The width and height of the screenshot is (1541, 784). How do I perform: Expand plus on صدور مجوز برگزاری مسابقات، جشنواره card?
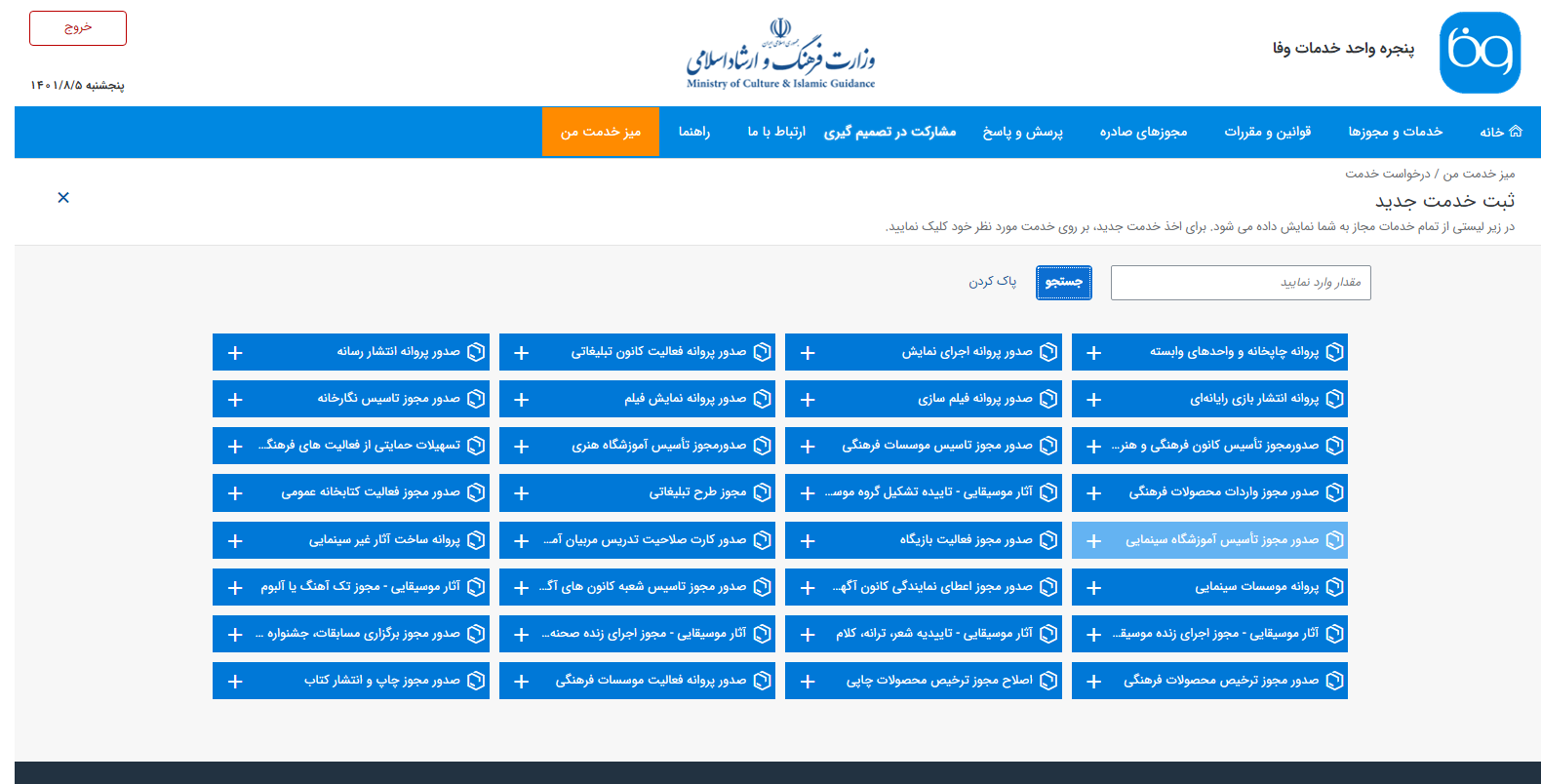pos(235,635)
